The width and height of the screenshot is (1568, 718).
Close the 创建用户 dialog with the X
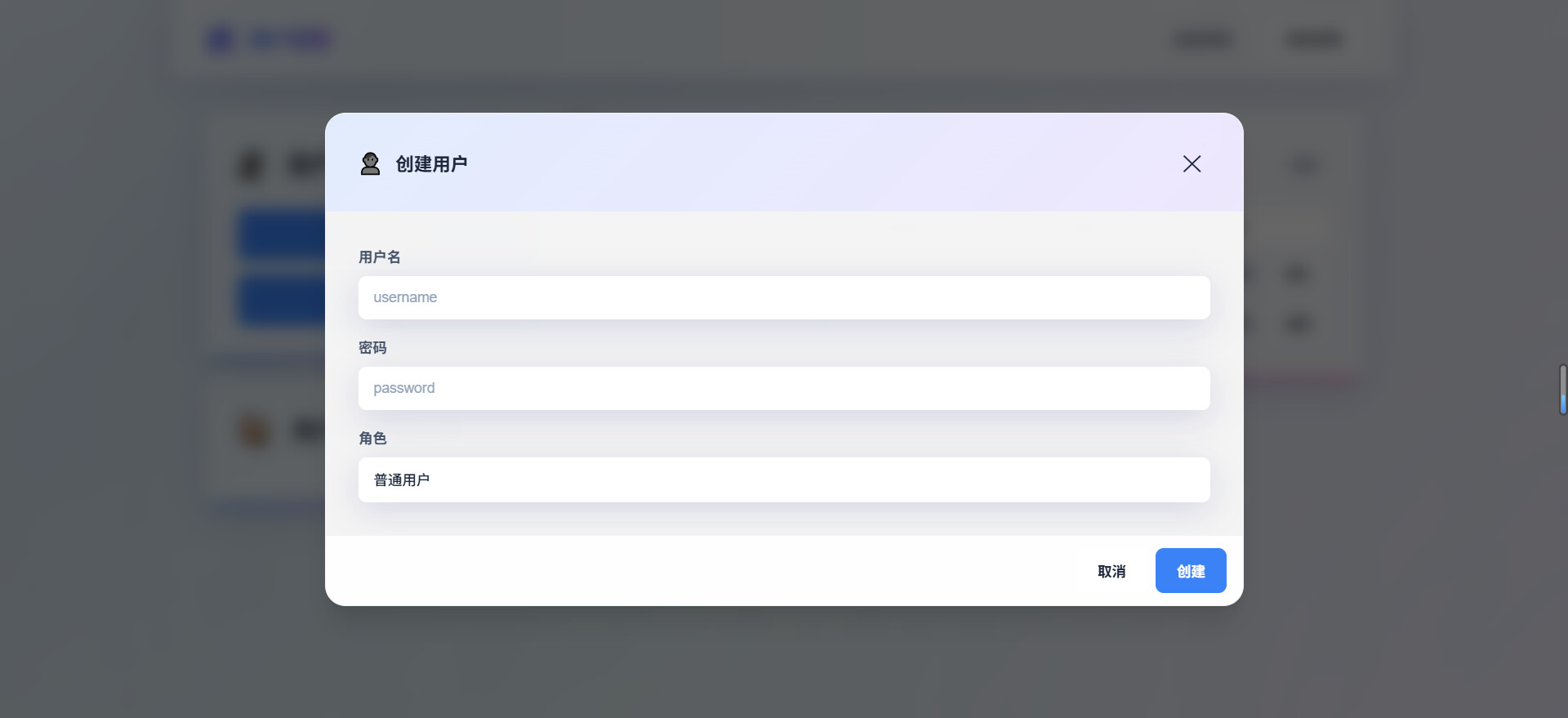[x=1192, y=164]
